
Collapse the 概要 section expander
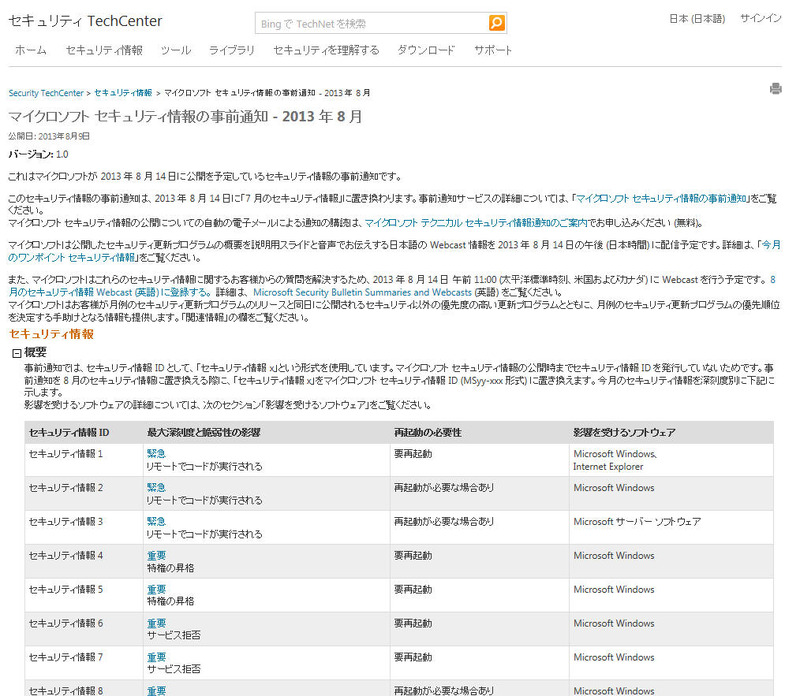coord(16,353)
